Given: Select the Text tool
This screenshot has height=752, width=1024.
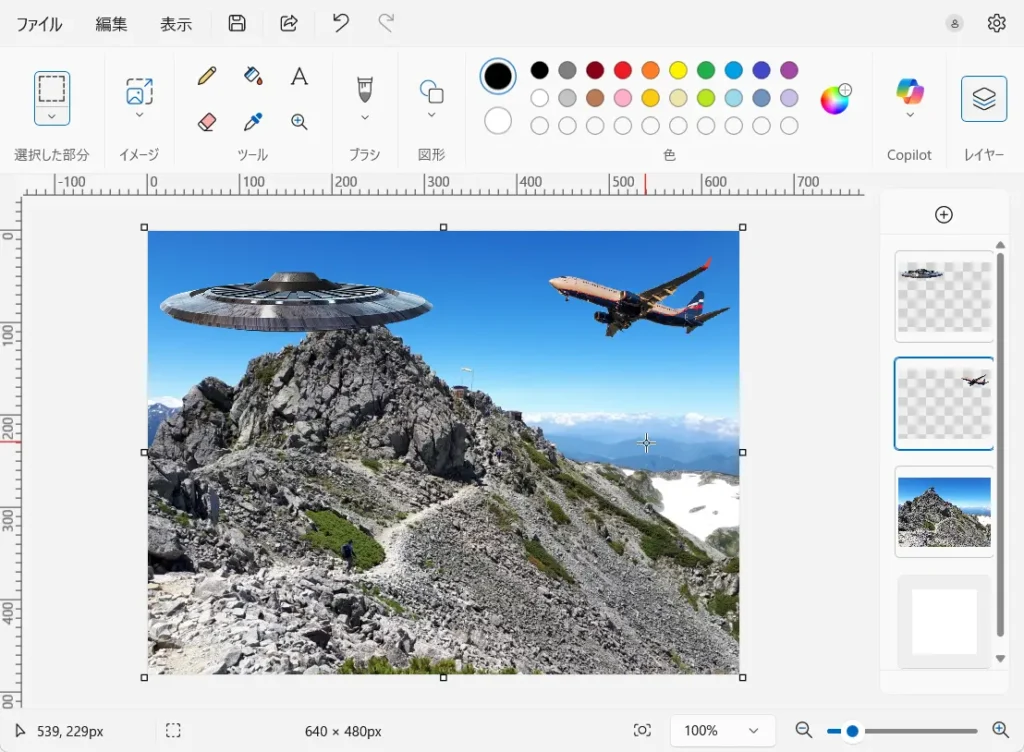Looking at the screenshot, I should [299, 76].
